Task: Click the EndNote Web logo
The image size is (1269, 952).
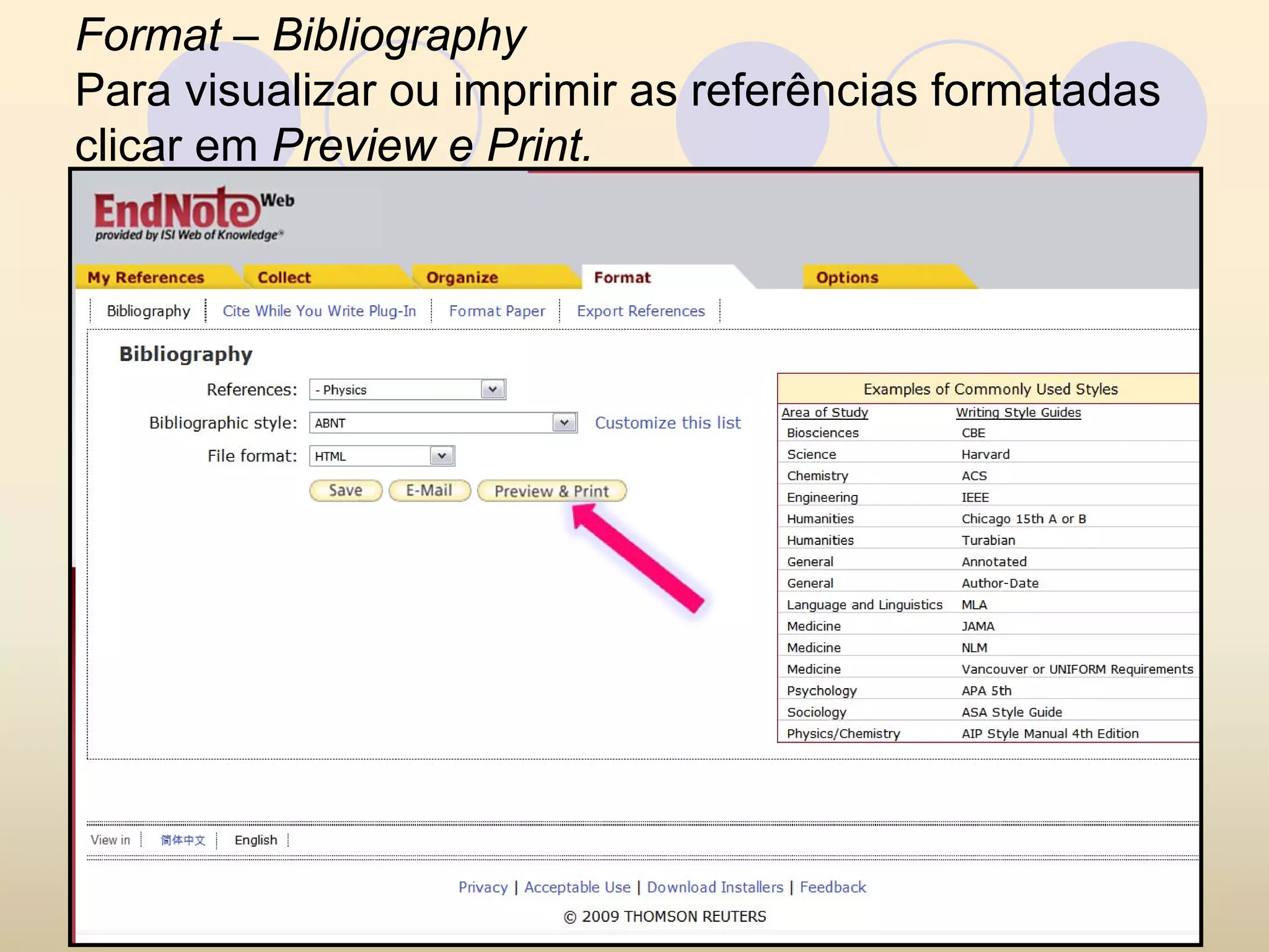Action: click(195, 214)
